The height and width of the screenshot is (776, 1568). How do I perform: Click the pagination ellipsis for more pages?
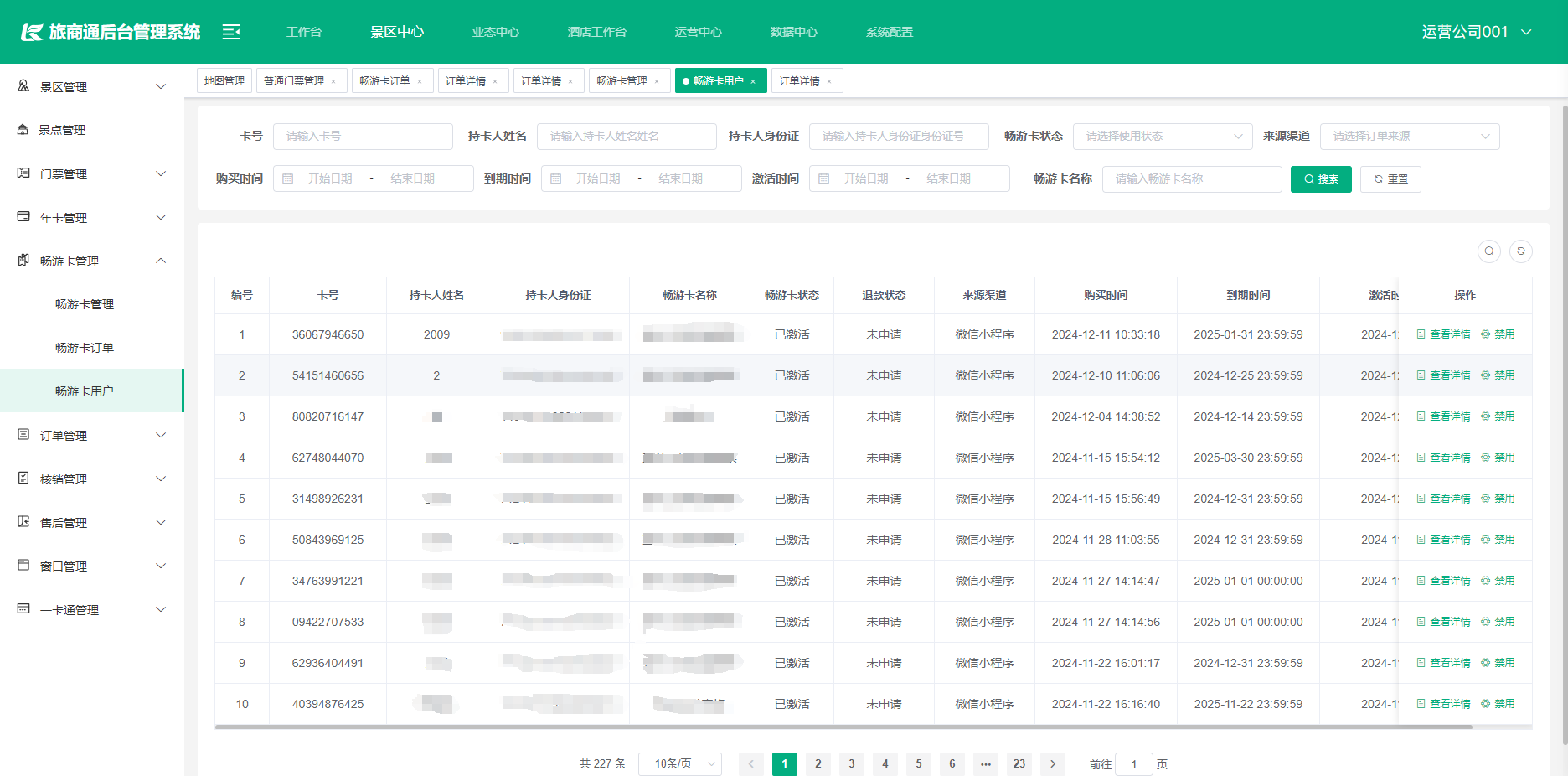(x=986, y=763)
